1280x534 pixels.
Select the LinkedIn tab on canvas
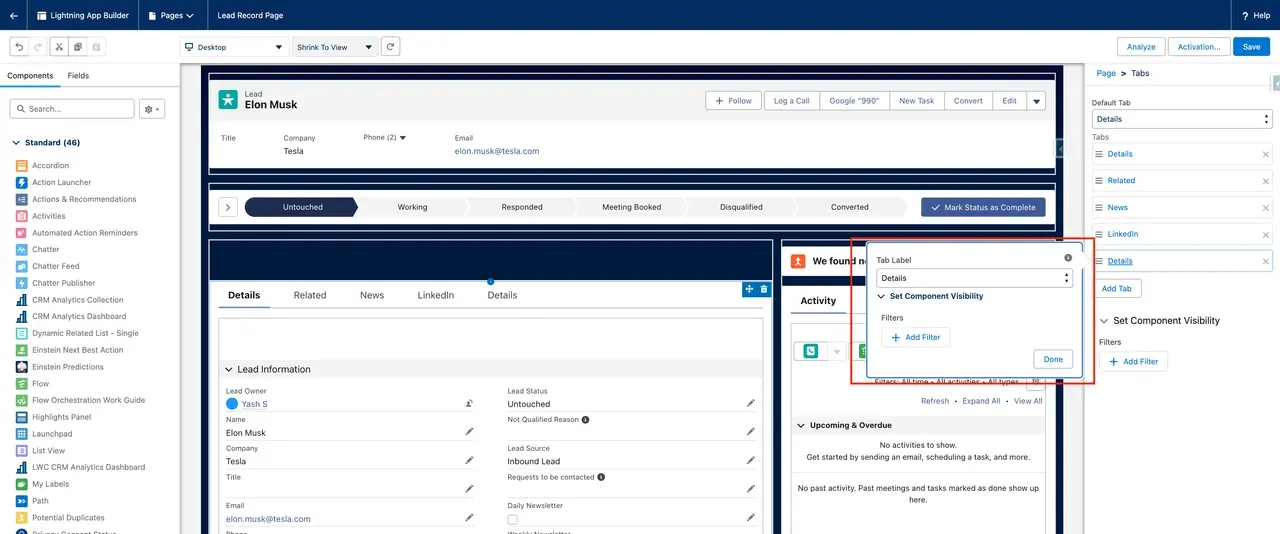[435, 295]
